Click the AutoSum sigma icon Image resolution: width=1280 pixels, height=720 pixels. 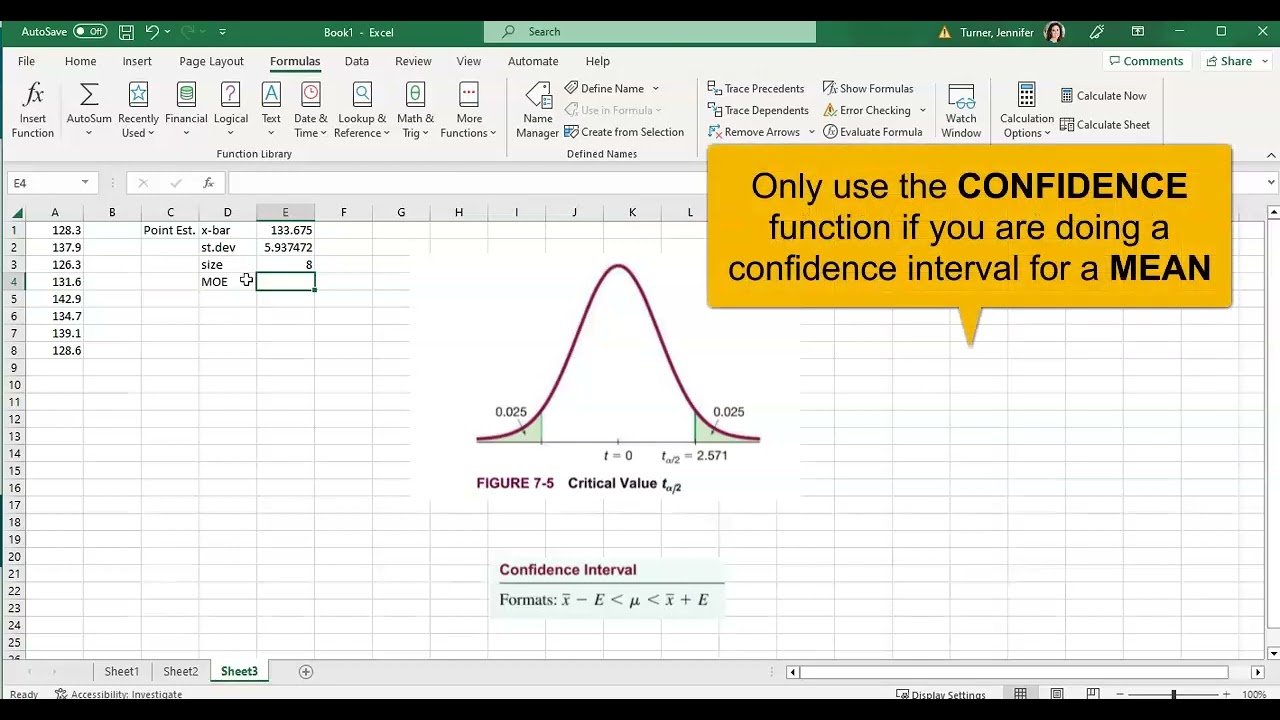89,95
